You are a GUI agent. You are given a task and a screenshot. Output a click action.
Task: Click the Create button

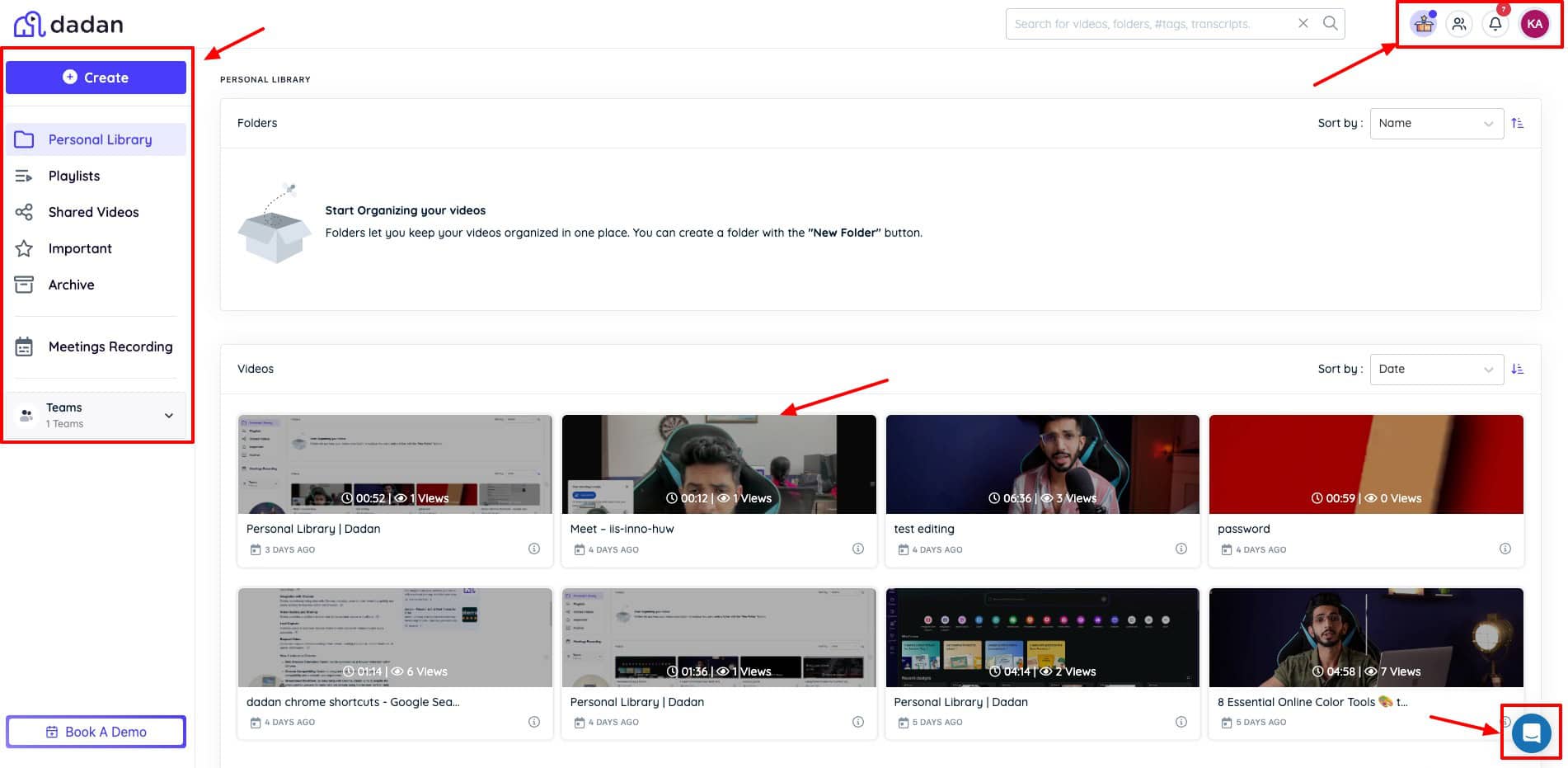click(x=96, y=78)
